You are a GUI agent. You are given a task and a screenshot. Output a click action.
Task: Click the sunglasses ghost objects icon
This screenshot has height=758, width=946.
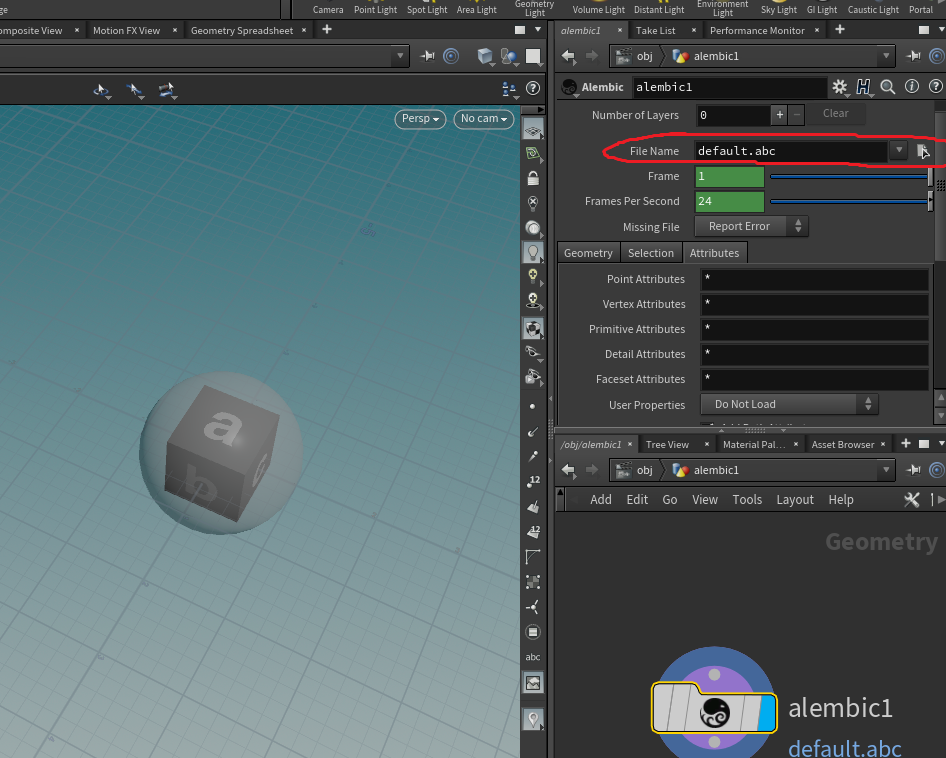coord(533,352)
